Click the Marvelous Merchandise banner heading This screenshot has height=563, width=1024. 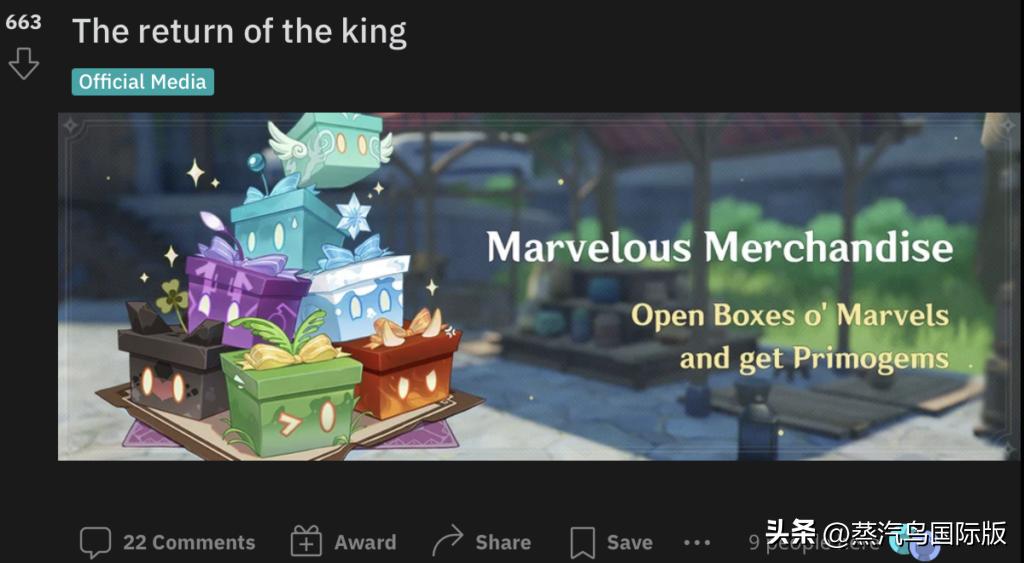click(719, 248)
